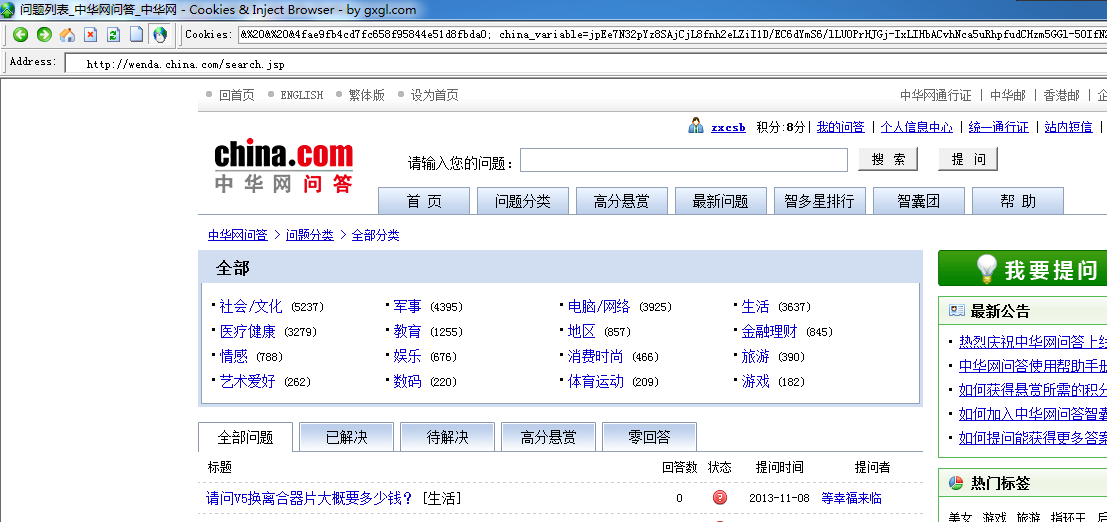Open the 艺术爱好 category
The width and height of the screenshot is (1107, 522).
point(248,381)
